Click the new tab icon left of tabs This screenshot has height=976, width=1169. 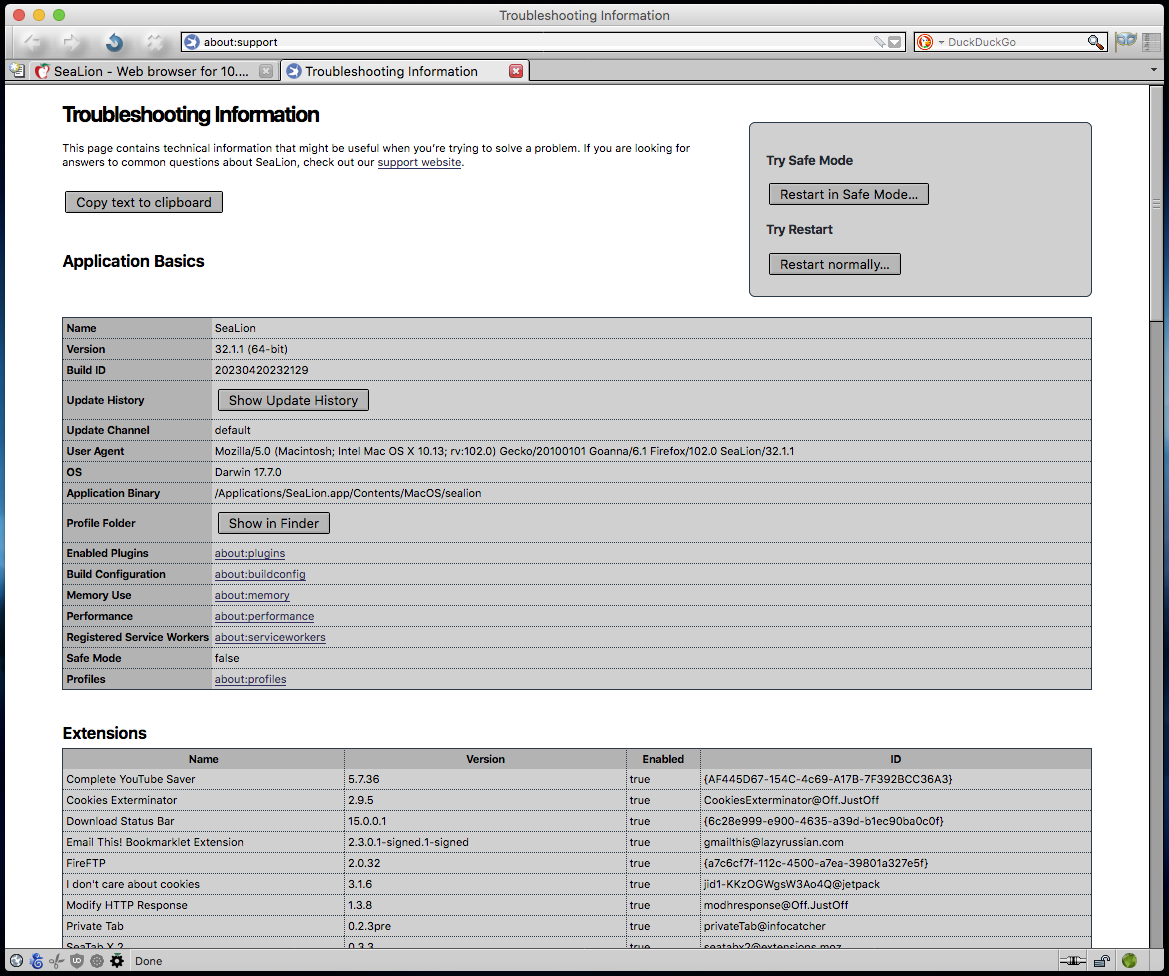17,71
